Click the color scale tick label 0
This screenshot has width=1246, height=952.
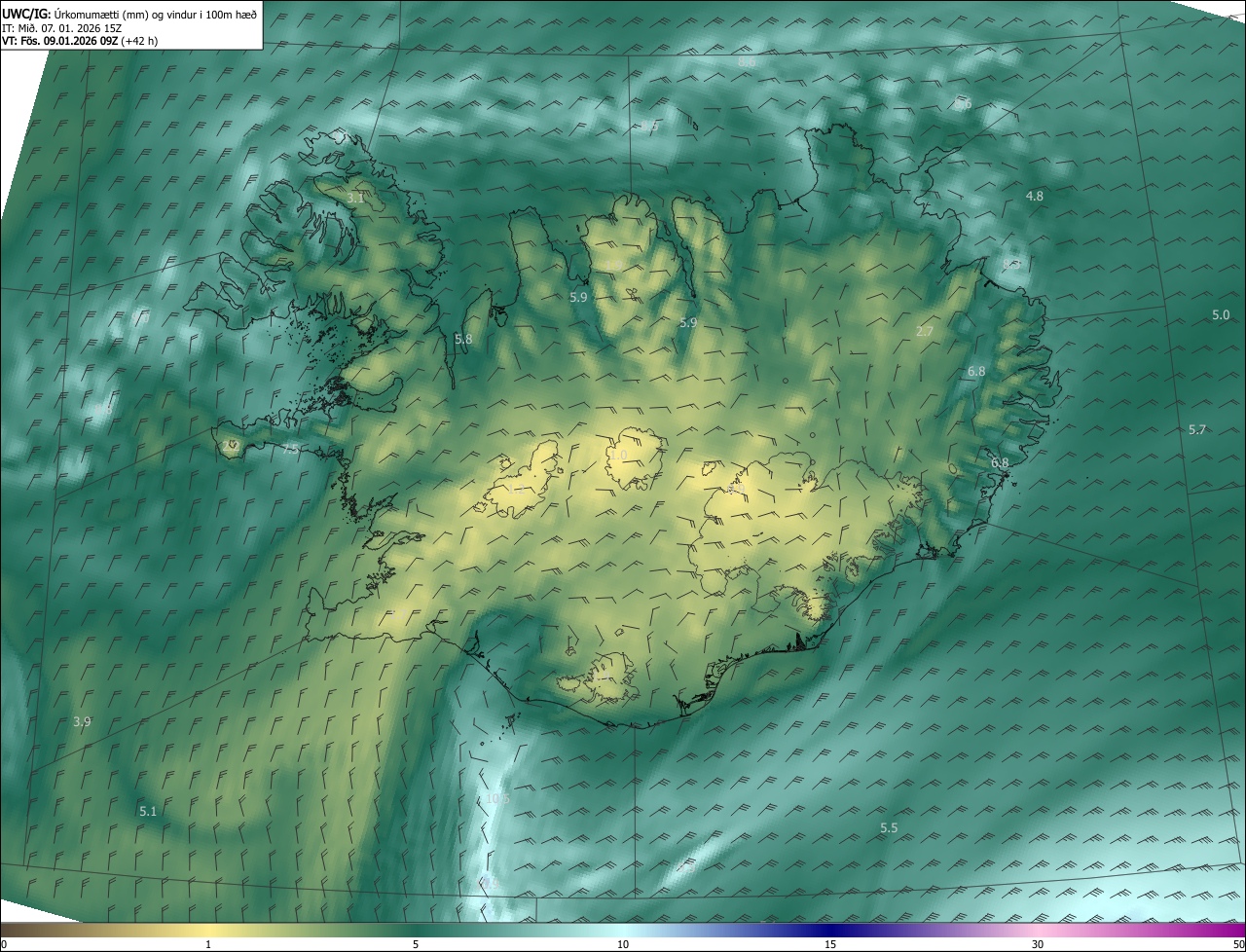[4, 945]
